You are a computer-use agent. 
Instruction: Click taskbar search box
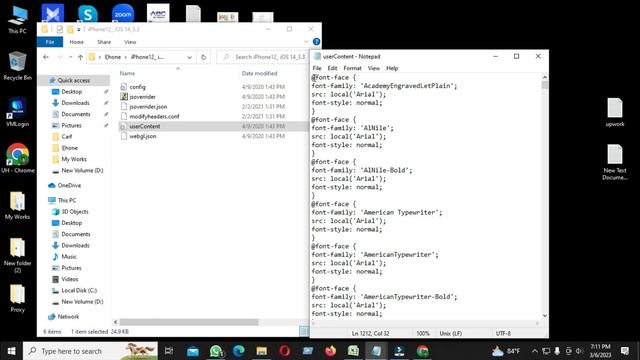point(90,351)
